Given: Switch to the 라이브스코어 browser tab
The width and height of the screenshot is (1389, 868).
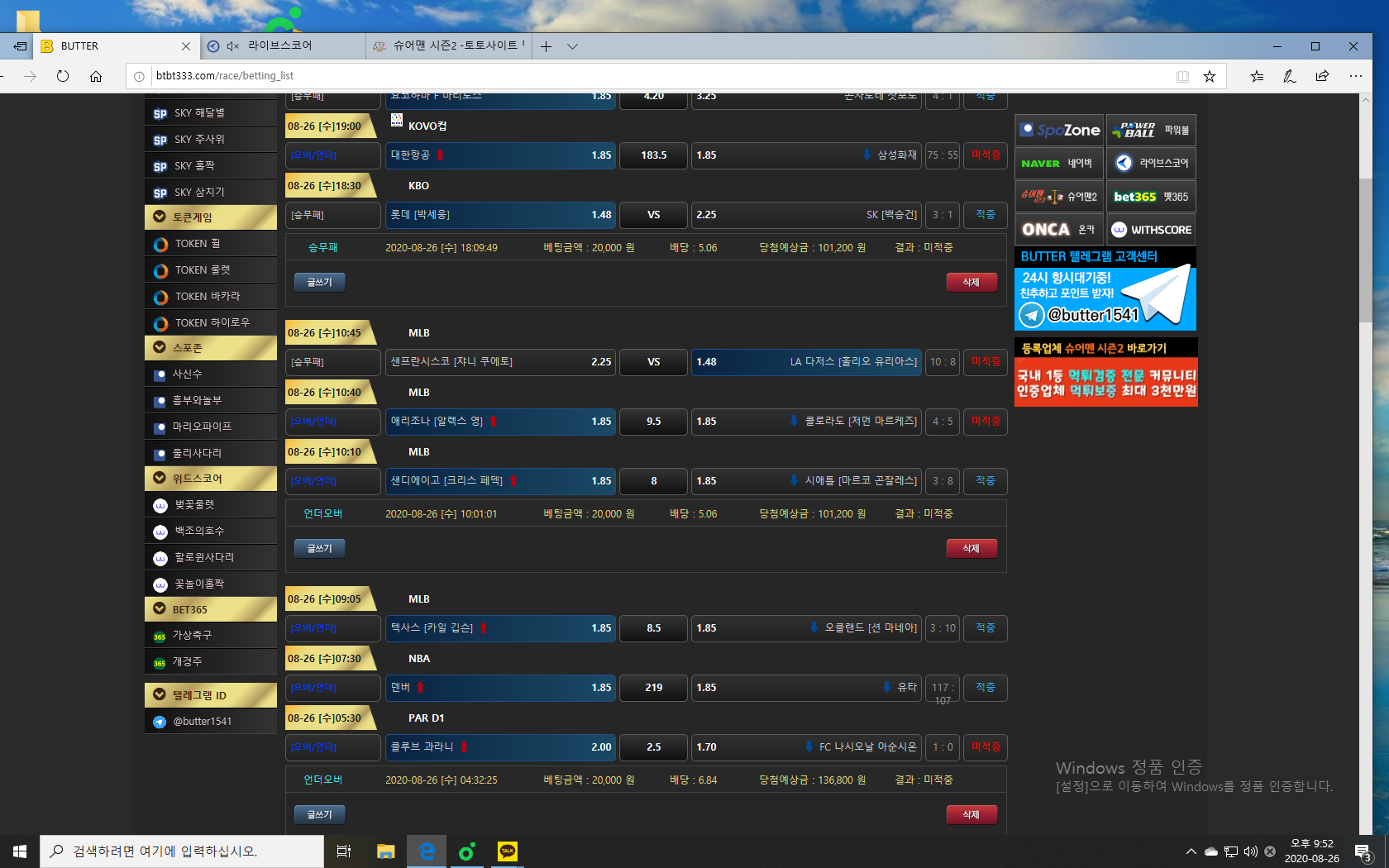Looking at the screenshot, I should point(281,46).
